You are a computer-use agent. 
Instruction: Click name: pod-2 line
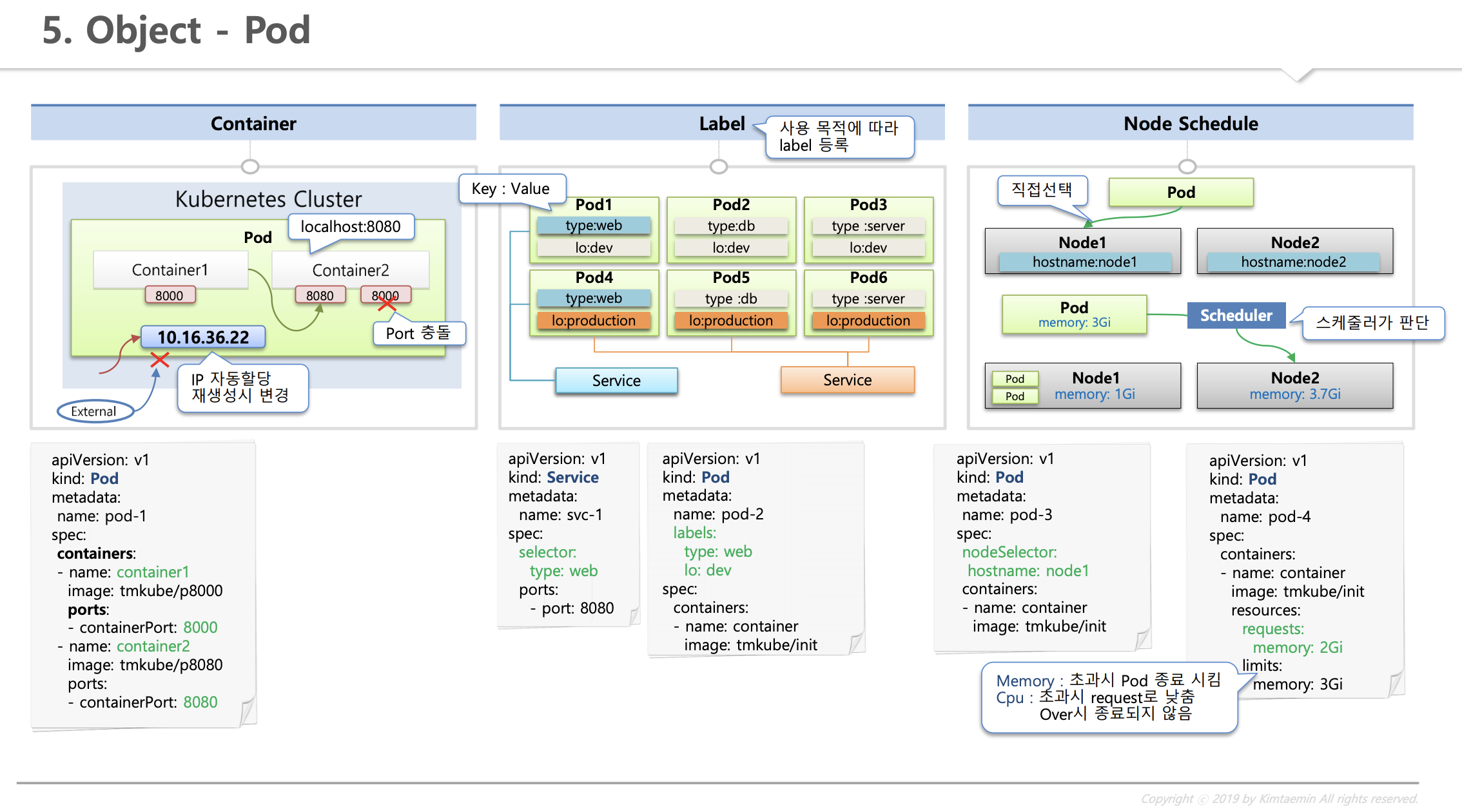click(x=718, y=514)
